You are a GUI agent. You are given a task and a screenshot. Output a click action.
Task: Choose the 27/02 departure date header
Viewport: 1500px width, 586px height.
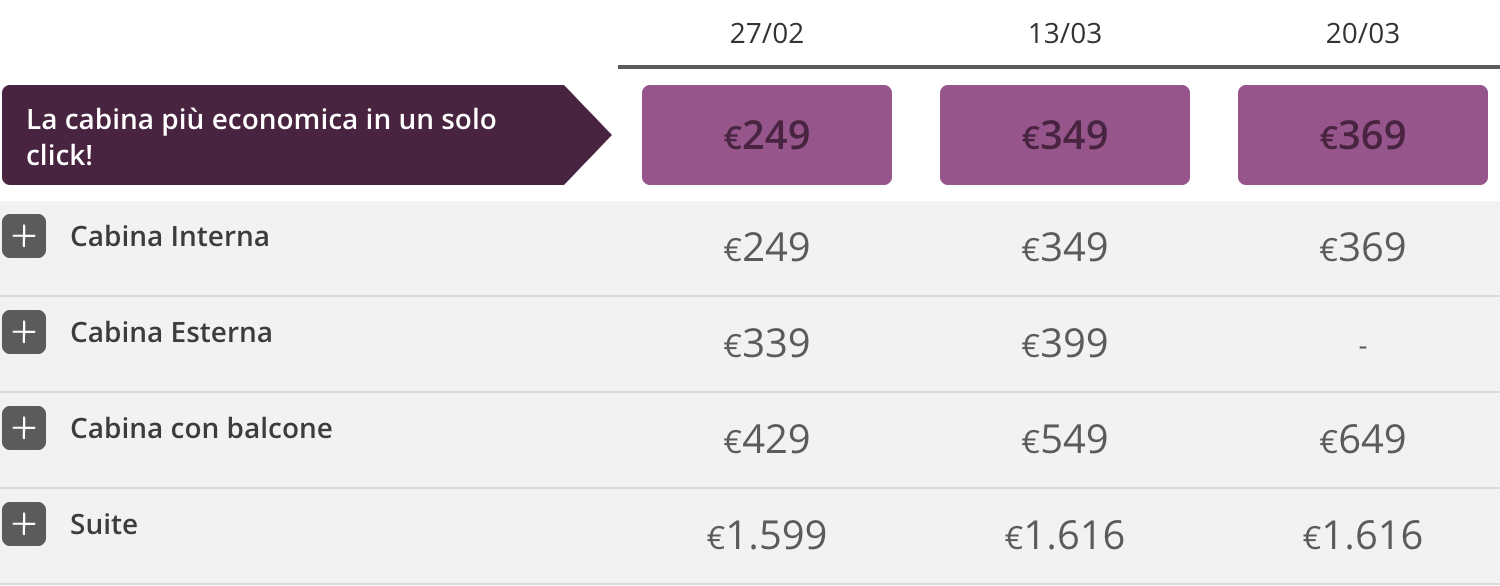(x=767, y=33)
